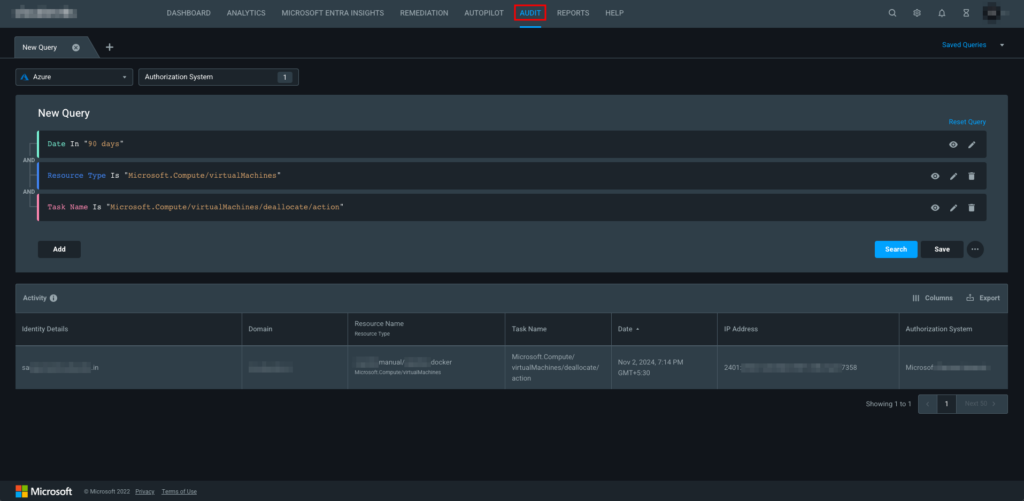Click the Resource Name column header
The height and width of the screenshot is (501, 1024).
tap(379, 323)
